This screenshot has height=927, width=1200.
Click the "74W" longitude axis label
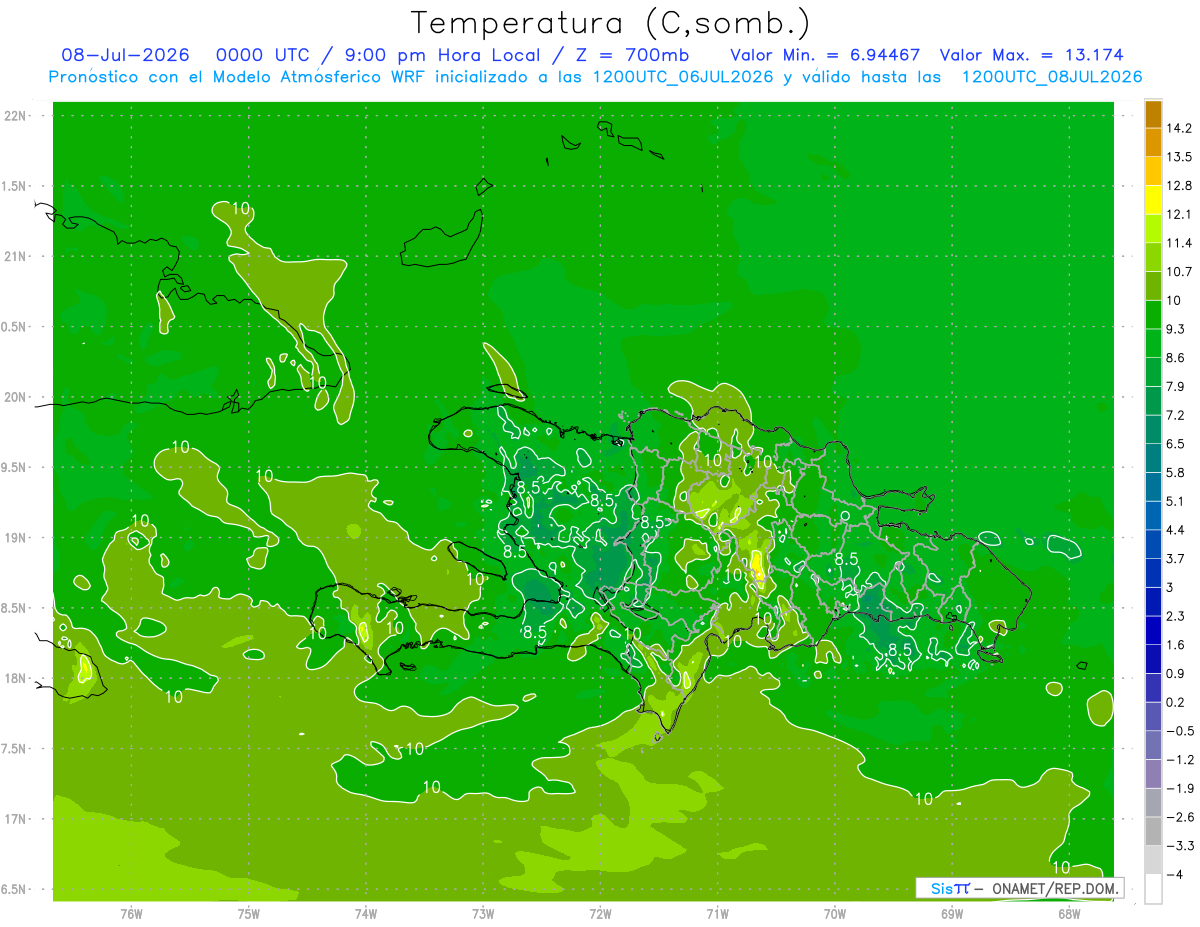[x=366, y=913]
